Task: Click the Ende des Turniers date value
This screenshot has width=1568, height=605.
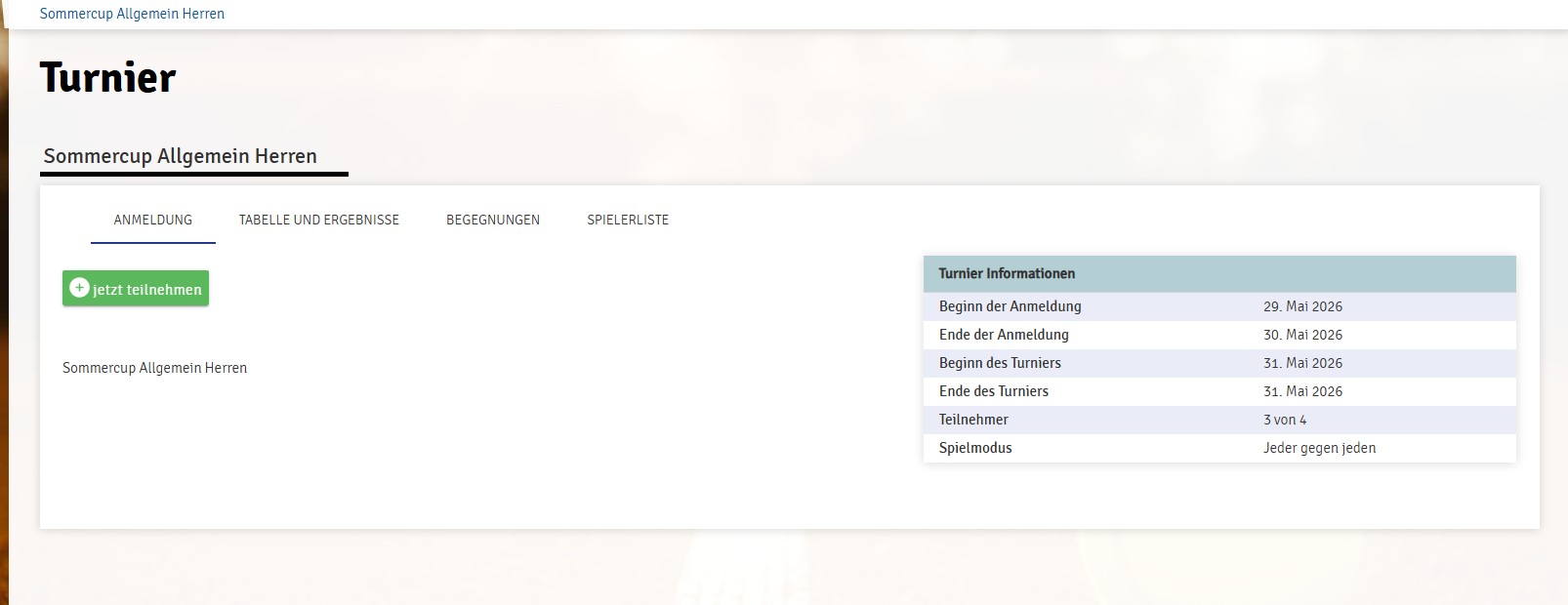Action: (1302, 391)
